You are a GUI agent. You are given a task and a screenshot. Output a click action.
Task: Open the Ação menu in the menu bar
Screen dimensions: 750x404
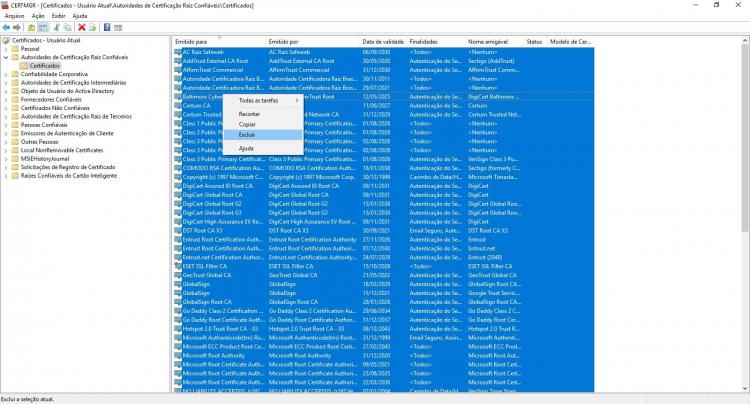coord(38,16)
